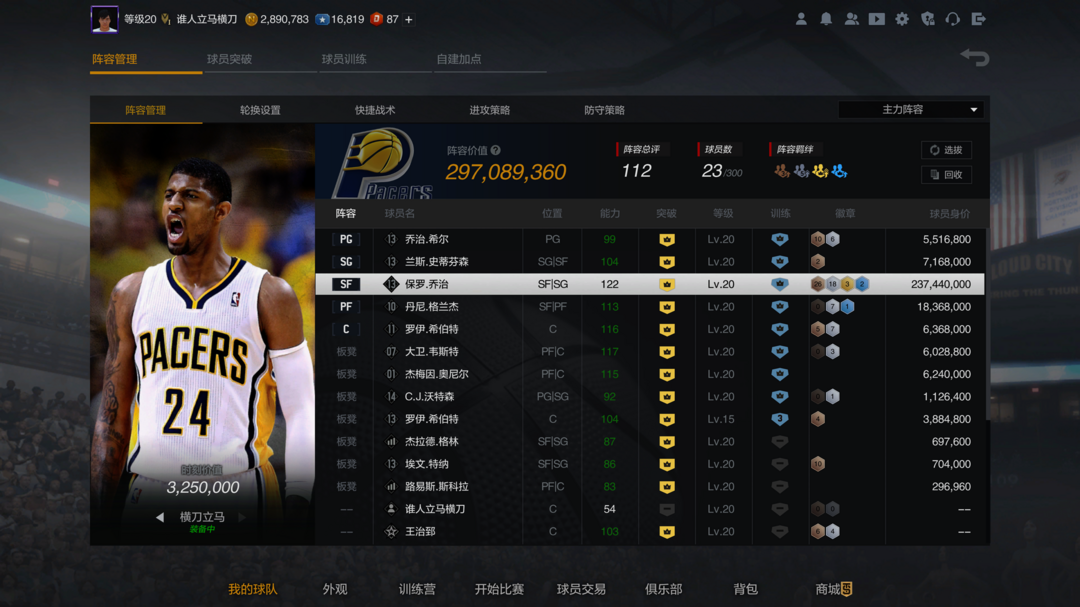
Task: Click the 回收 button
Action: 946,175
